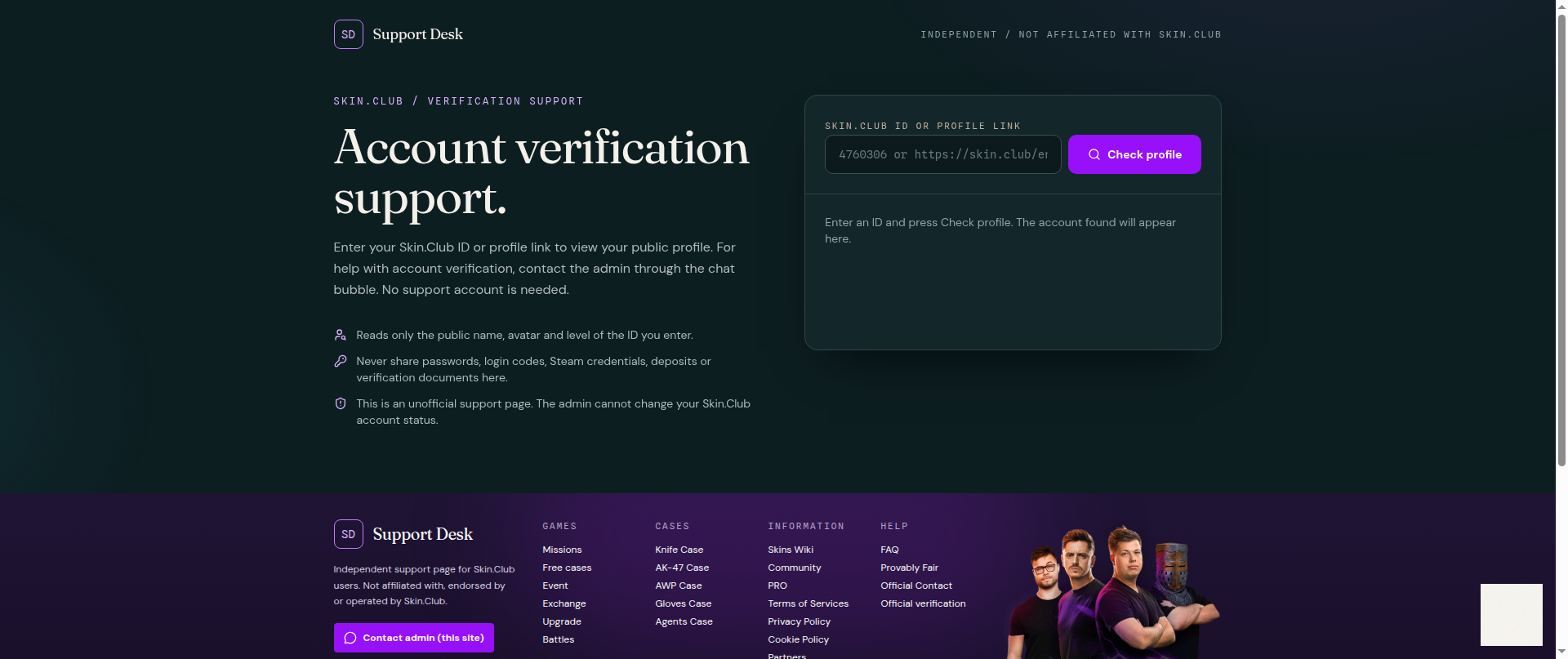Open the Exchange link
Image resolution: width=1568 pixels, height=659 pixels.
[564, 603]
